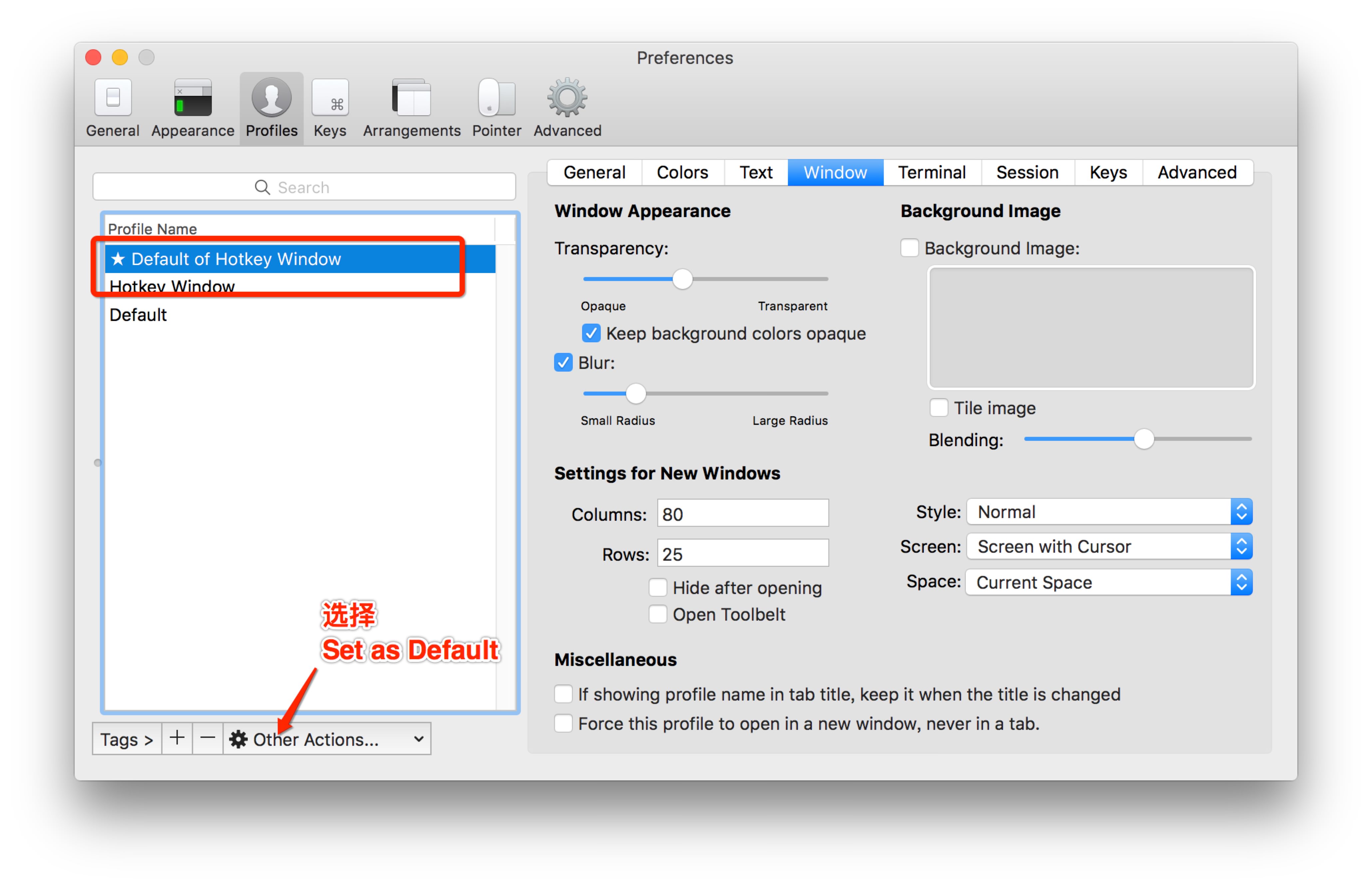1372x887 pixels.
Task: Open the Appearance preferences icon
Action: pyautogui.click(x=192, y=108)
